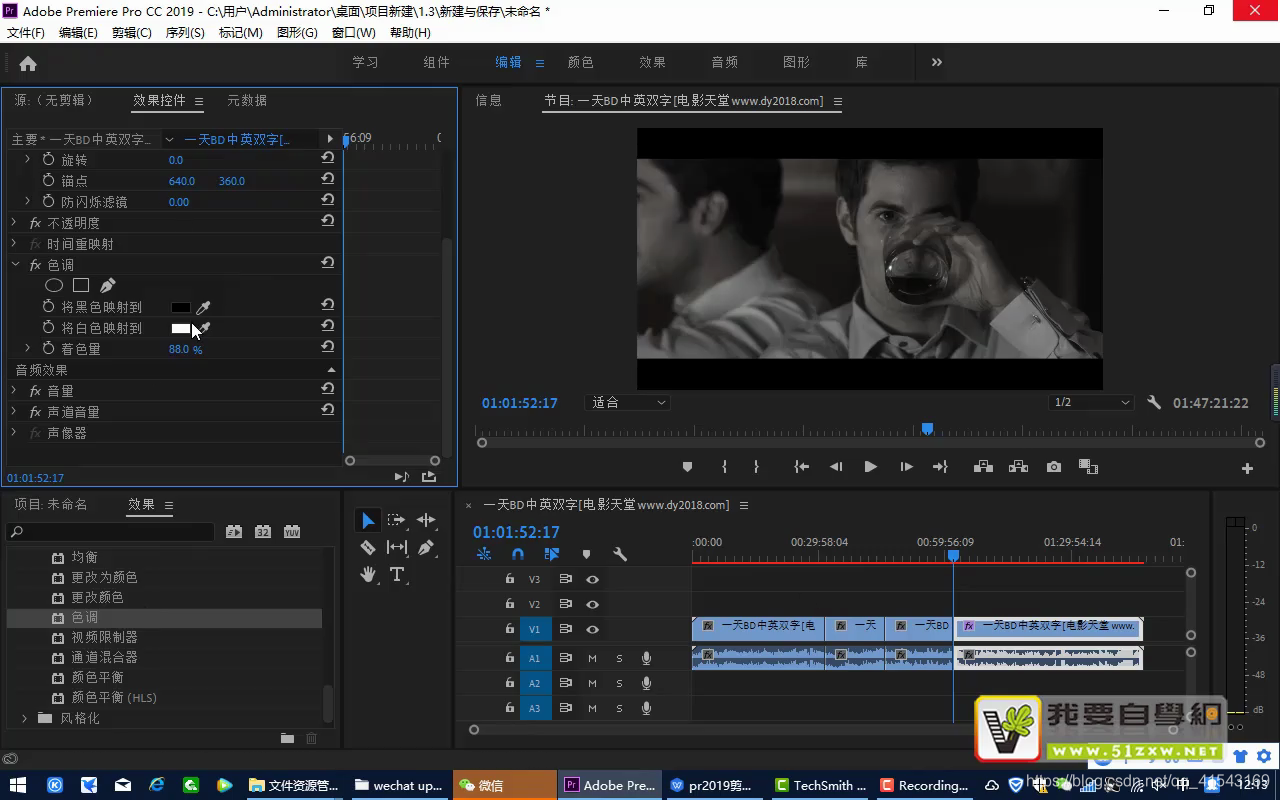The image size is (1280, 800).
Task: Mark Out point in program monitor
Action: coord(756,467)
